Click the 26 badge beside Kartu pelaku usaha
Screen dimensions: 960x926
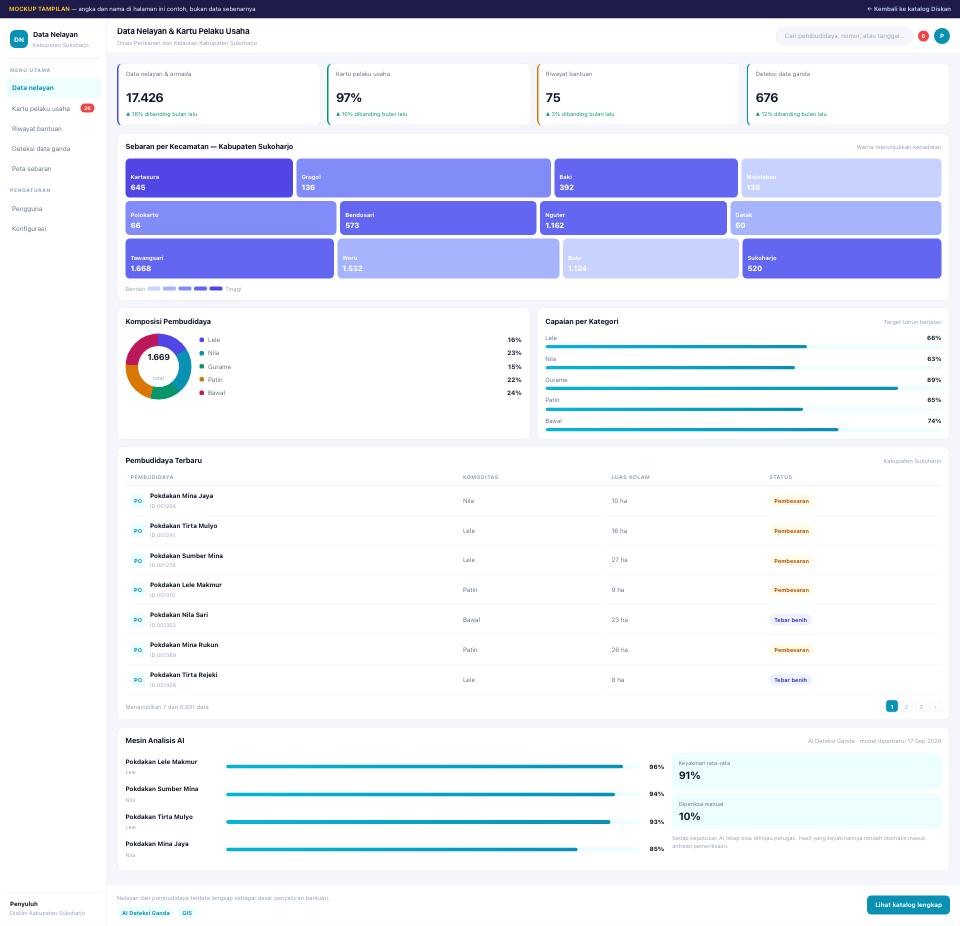tap(88, 108)
